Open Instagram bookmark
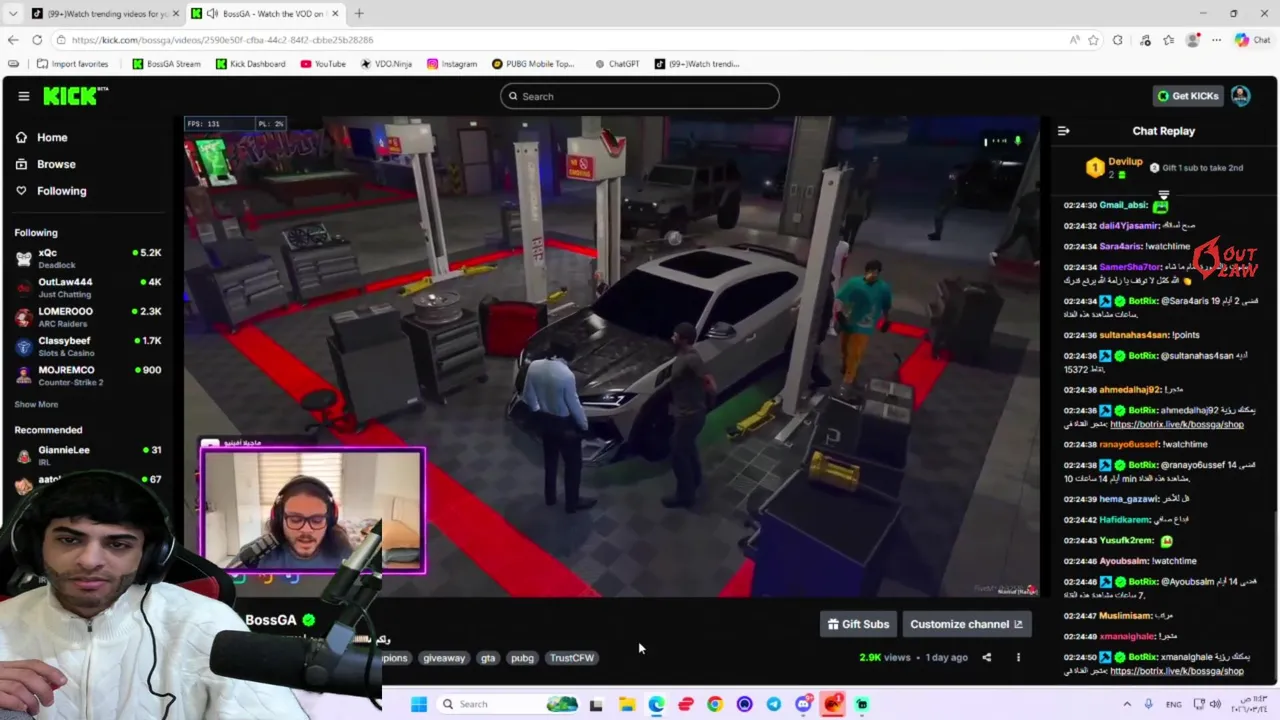This screenshot has height=720, width=1280. 452,64
